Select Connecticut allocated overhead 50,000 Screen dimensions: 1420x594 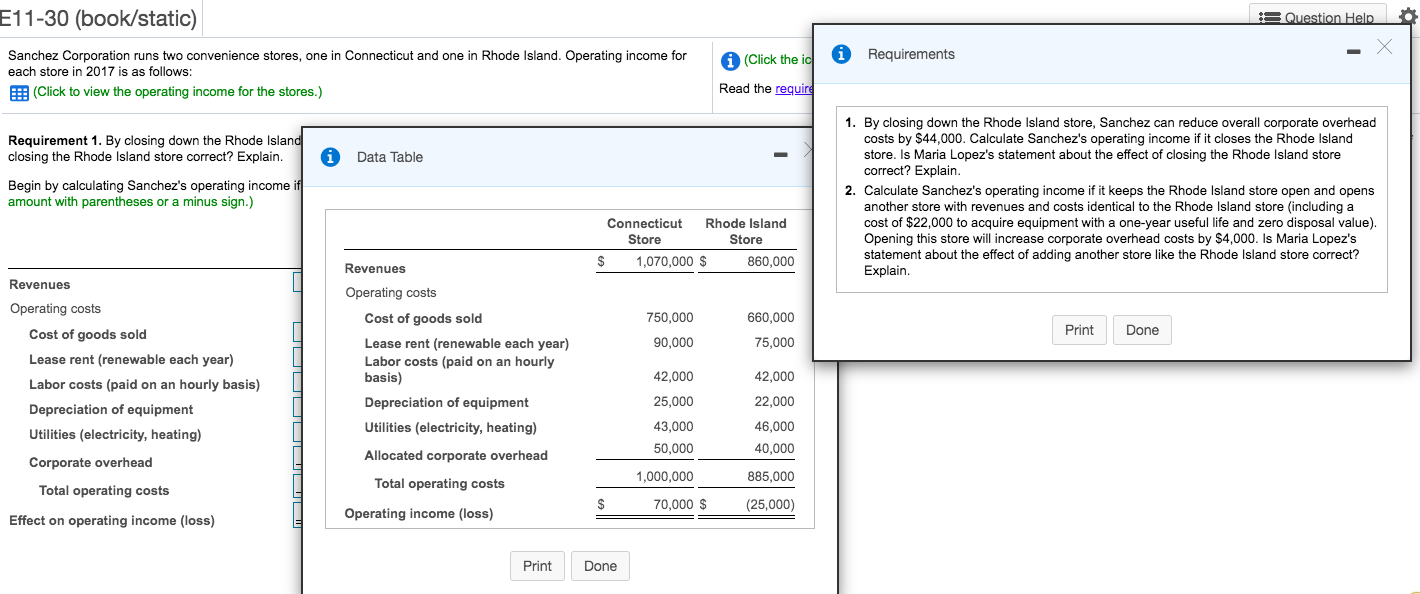coord(674,448)
